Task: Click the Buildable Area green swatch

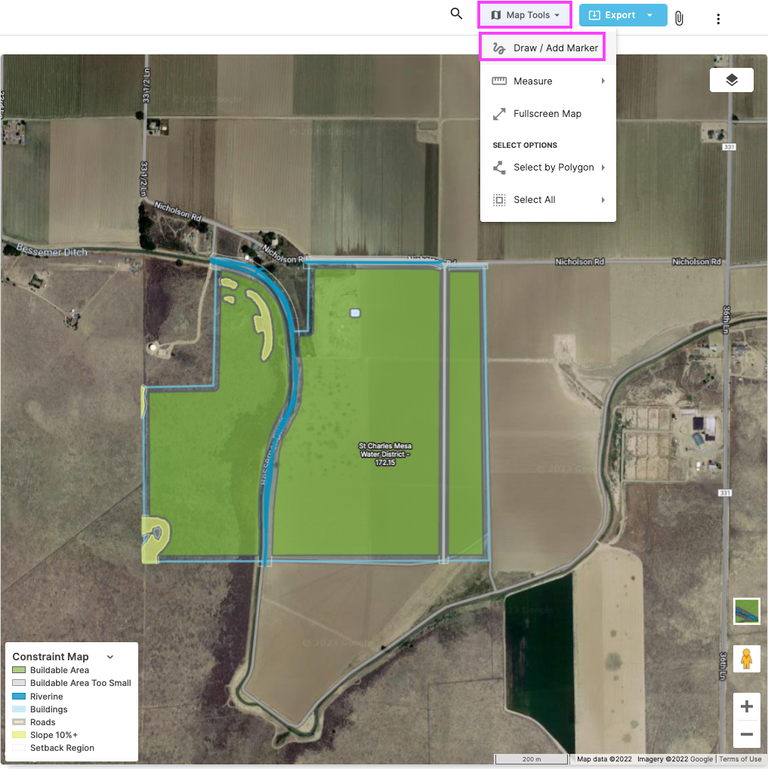Action: pyautogui.click(x=19, y=670)
